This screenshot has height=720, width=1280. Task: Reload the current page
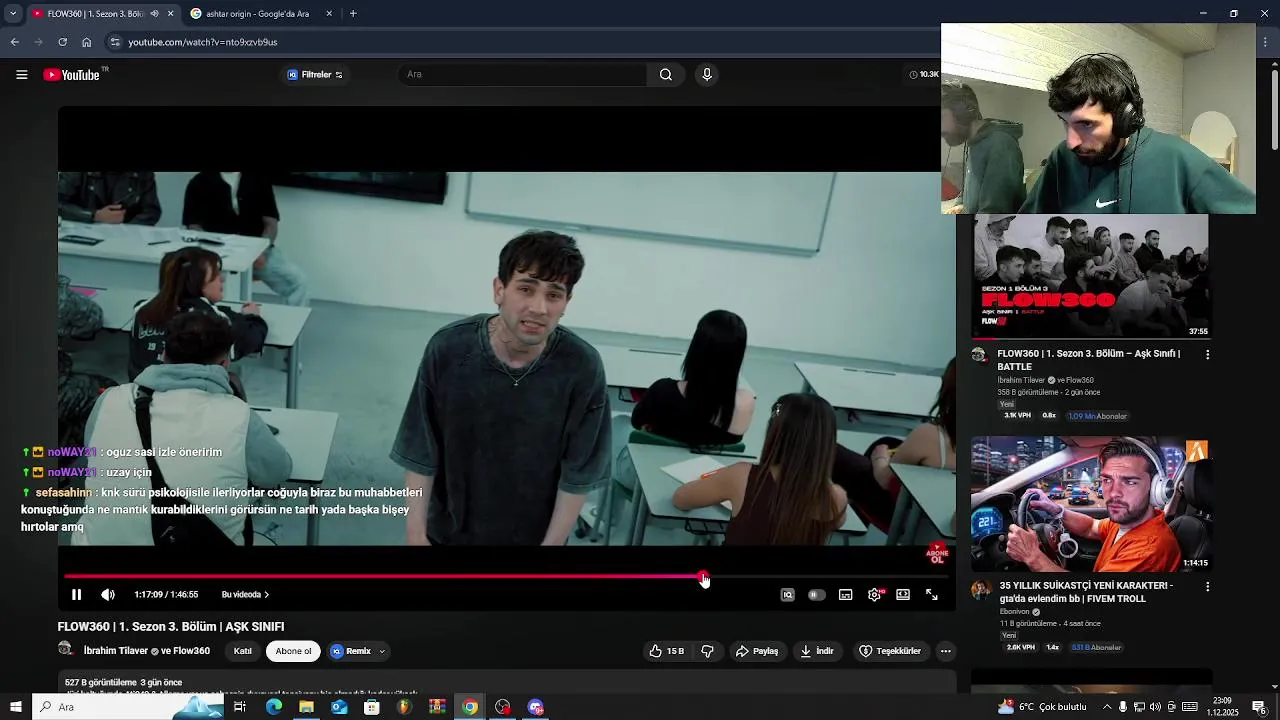pos(62,42)
